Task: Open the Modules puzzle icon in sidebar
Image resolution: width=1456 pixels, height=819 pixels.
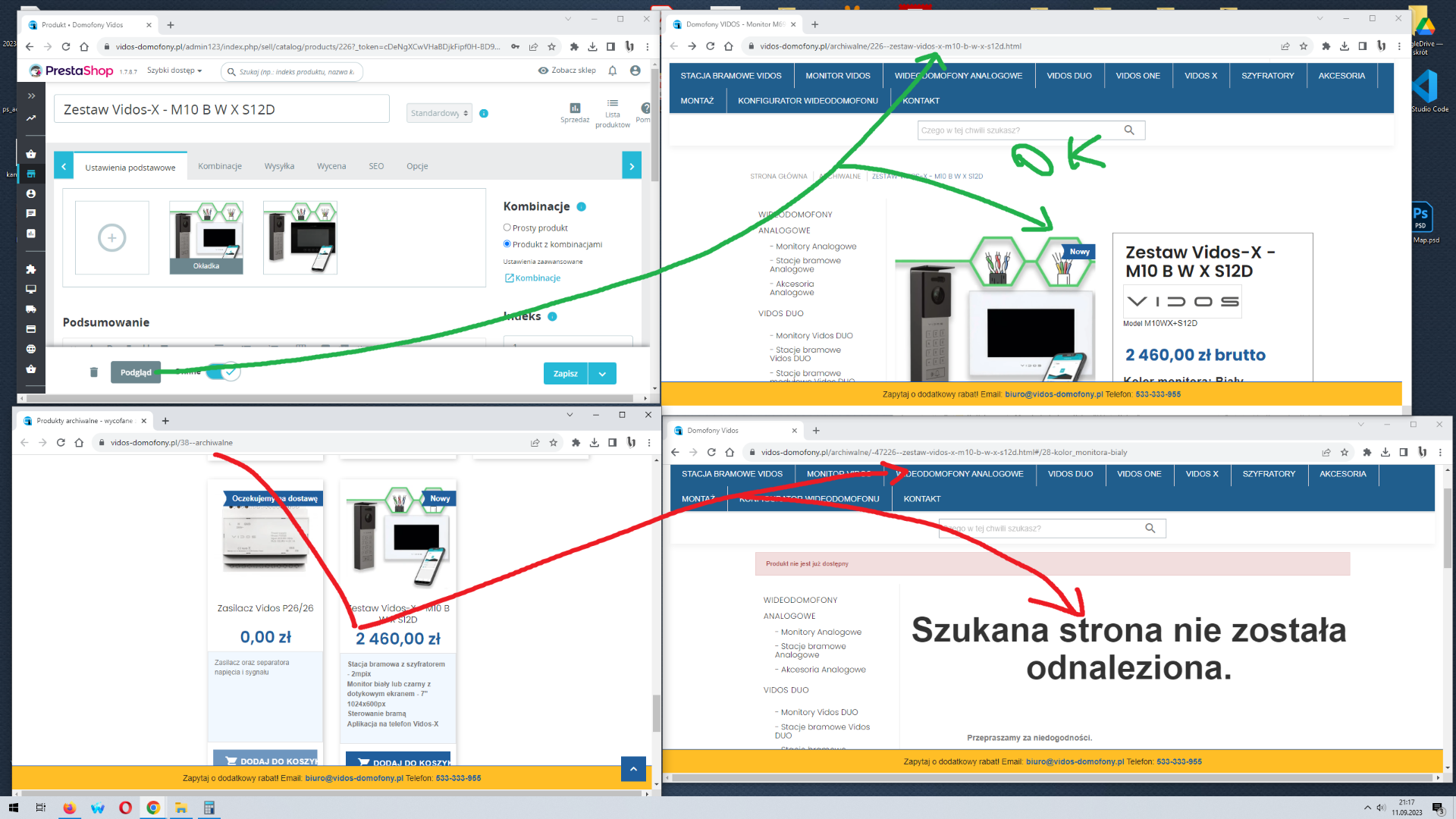Action: [x=31, y=269]
